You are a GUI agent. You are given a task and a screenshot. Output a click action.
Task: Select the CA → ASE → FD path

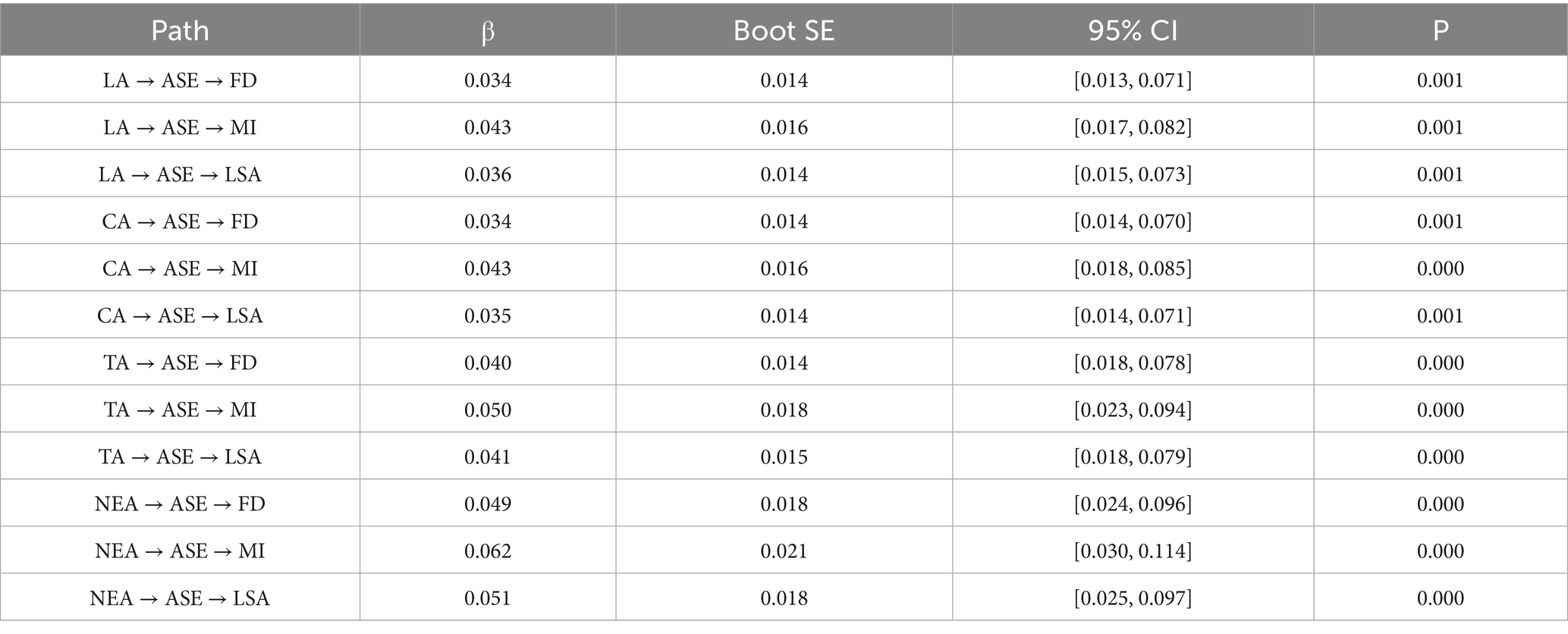point(180,221)
